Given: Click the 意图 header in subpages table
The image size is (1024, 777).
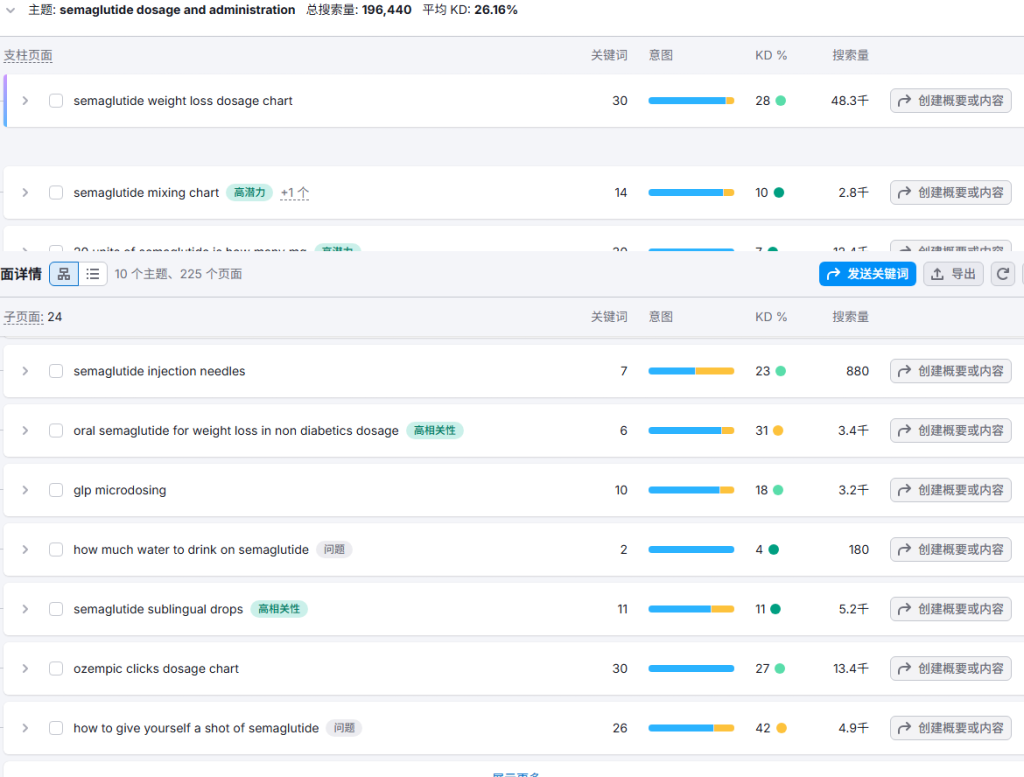Looking at the screenshot, I should pyautogui.click(x=661, y=317).
